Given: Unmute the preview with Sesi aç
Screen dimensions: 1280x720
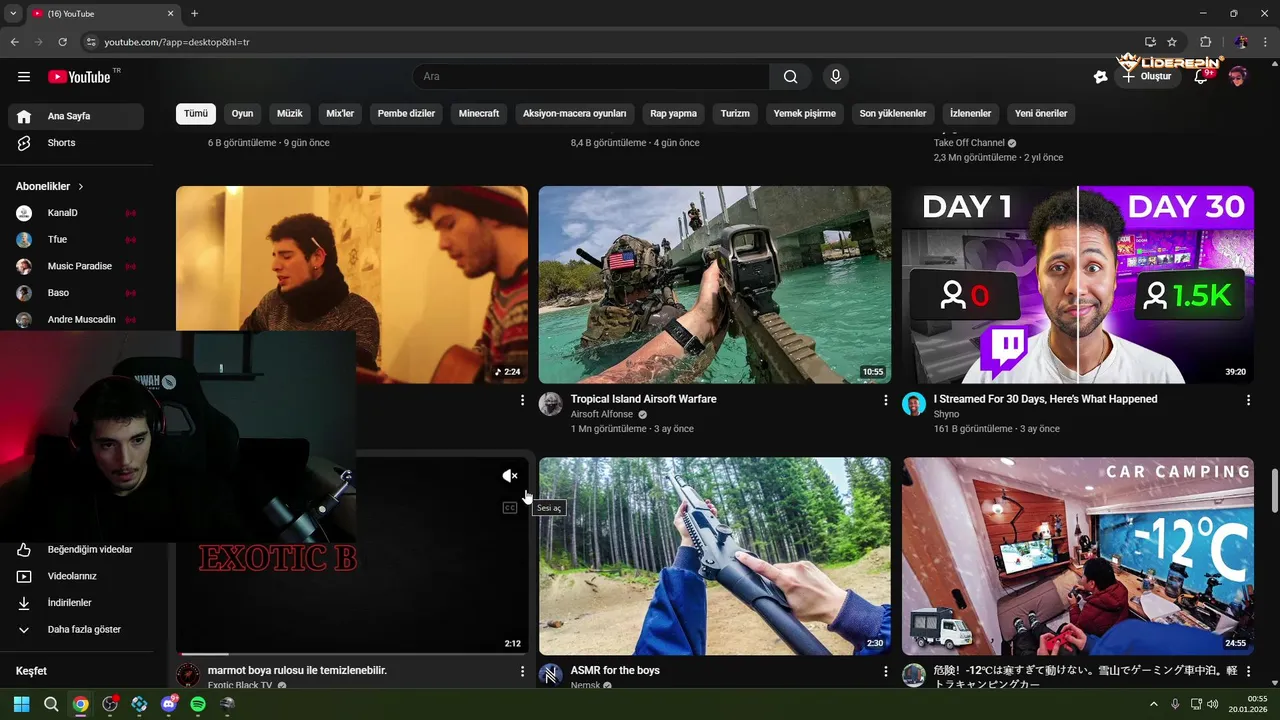Looking at the screenshot, I should pyautogui.click(x=510, y=476).
